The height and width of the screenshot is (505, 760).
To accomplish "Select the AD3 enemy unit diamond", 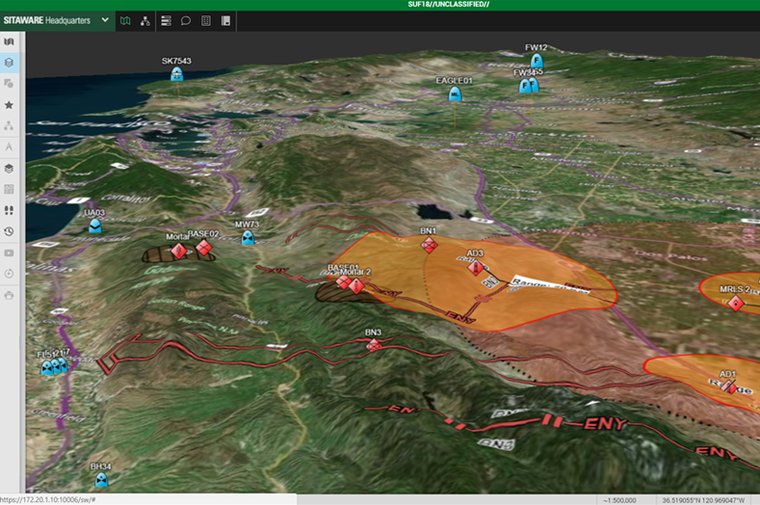I will 476,267.
